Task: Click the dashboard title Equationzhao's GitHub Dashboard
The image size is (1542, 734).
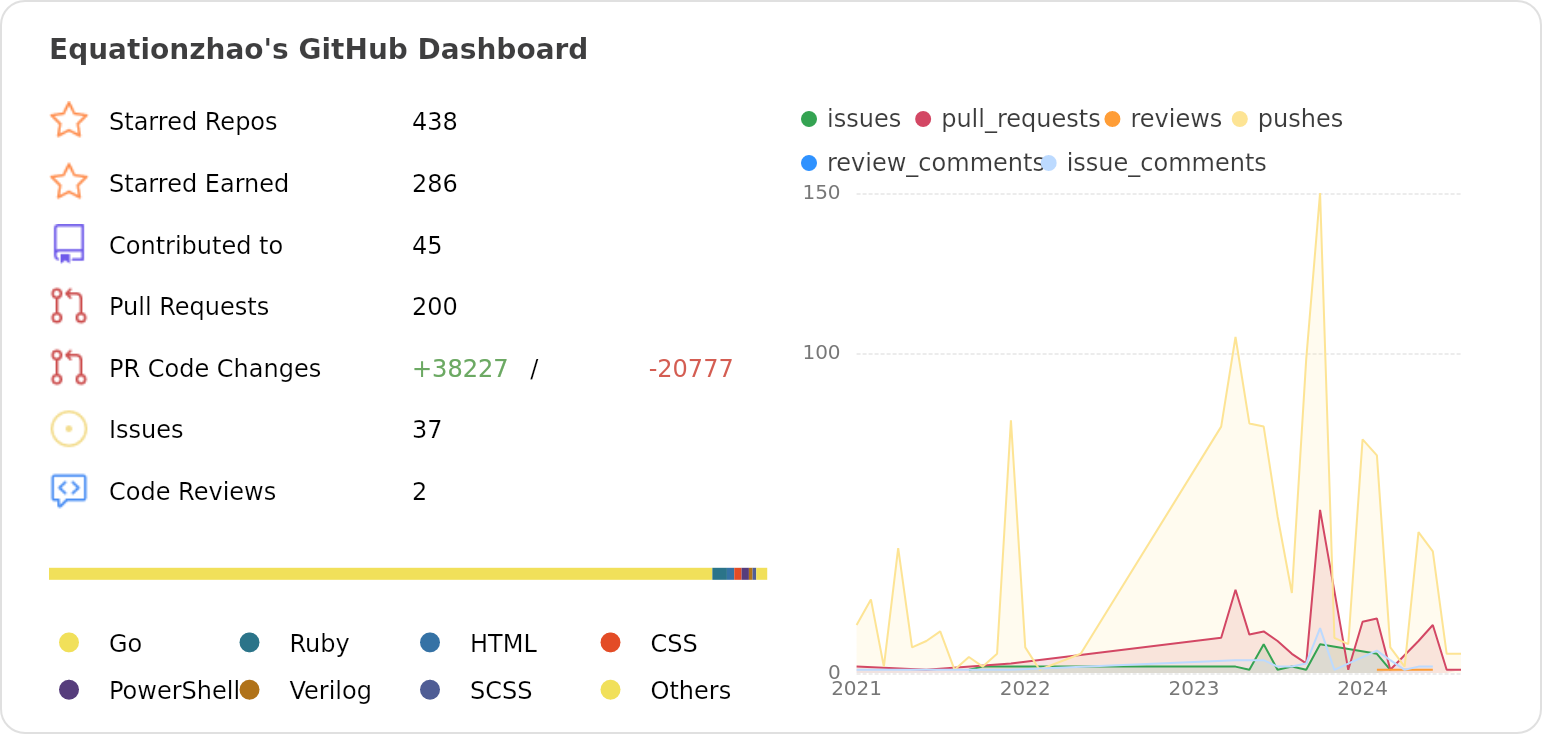Action: point(318,50)
